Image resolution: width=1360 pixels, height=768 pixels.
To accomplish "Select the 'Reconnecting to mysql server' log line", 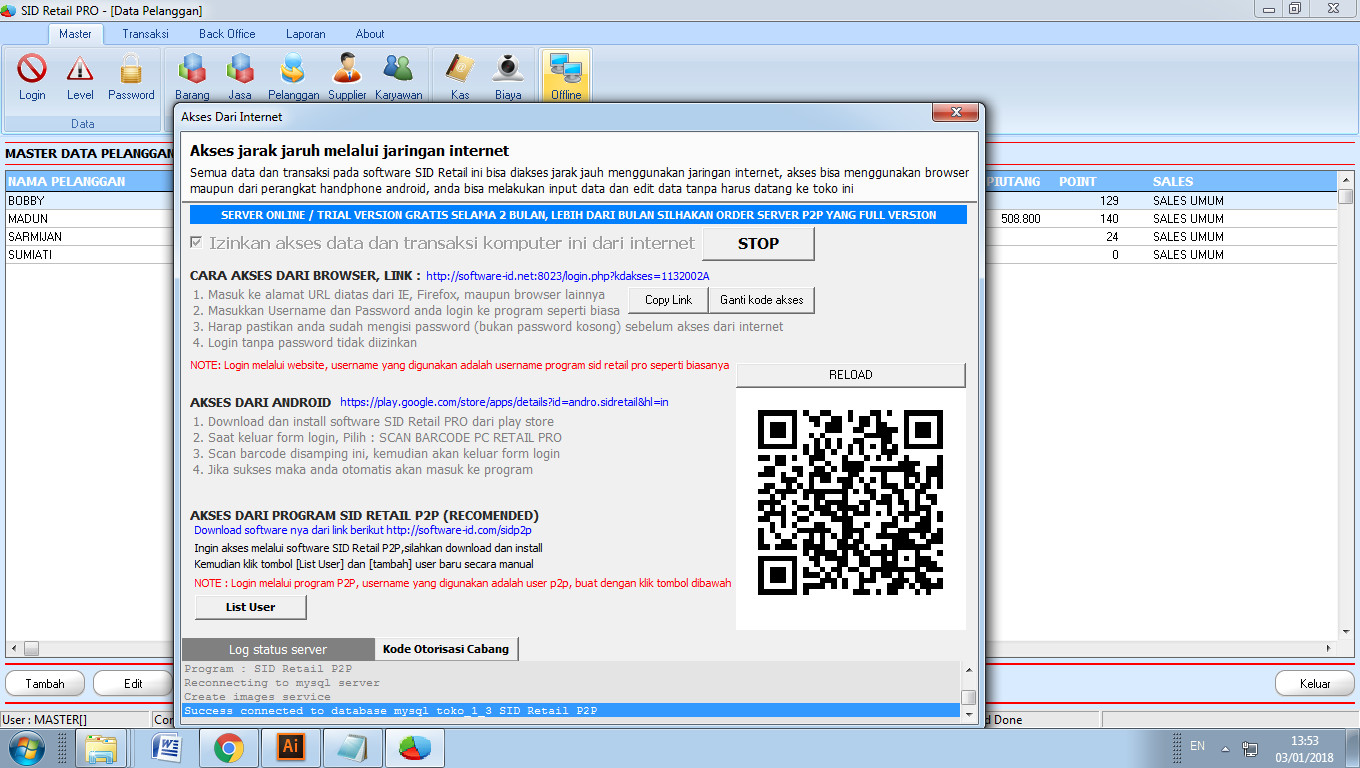I will coord(571,683).
